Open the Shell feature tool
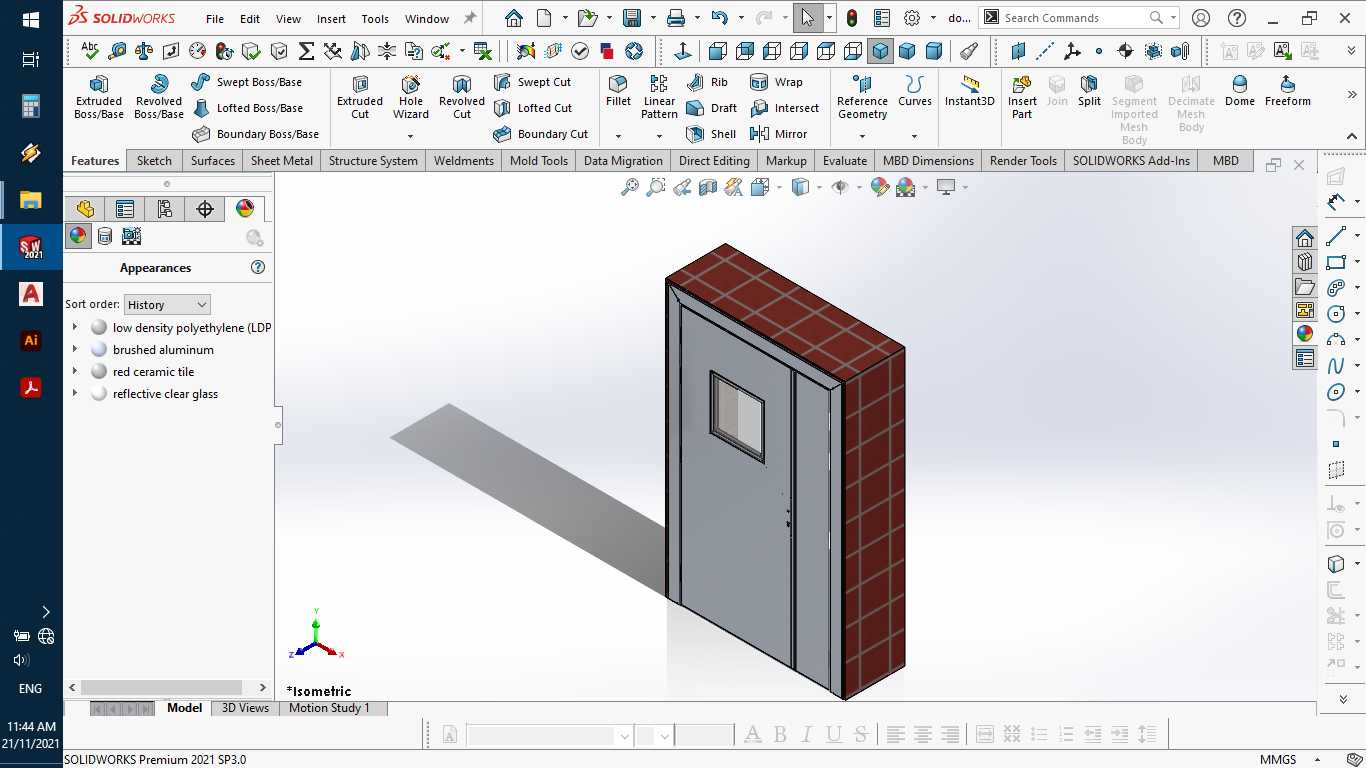Screen dimensions: 1366x768 coord(711,134)
